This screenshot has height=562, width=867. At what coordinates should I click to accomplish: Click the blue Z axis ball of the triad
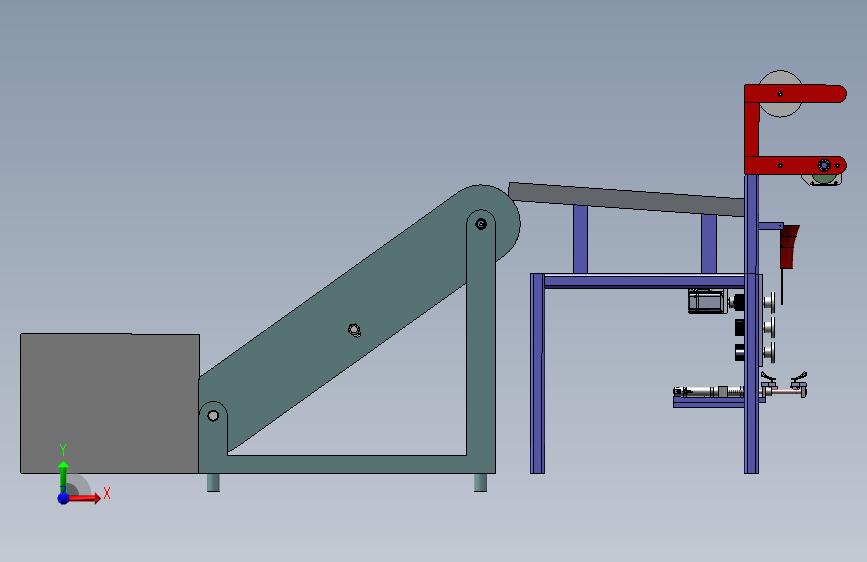[64, 498]
